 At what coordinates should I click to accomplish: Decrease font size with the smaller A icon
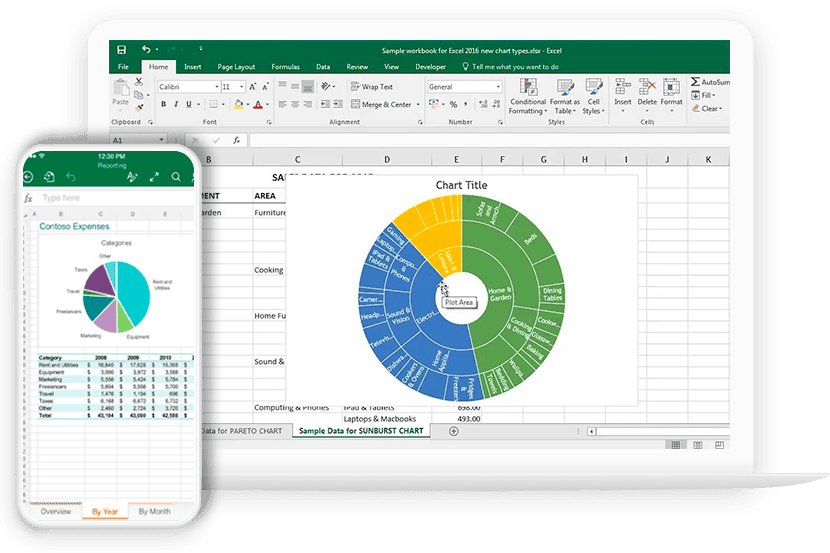[x=265, y=87]
